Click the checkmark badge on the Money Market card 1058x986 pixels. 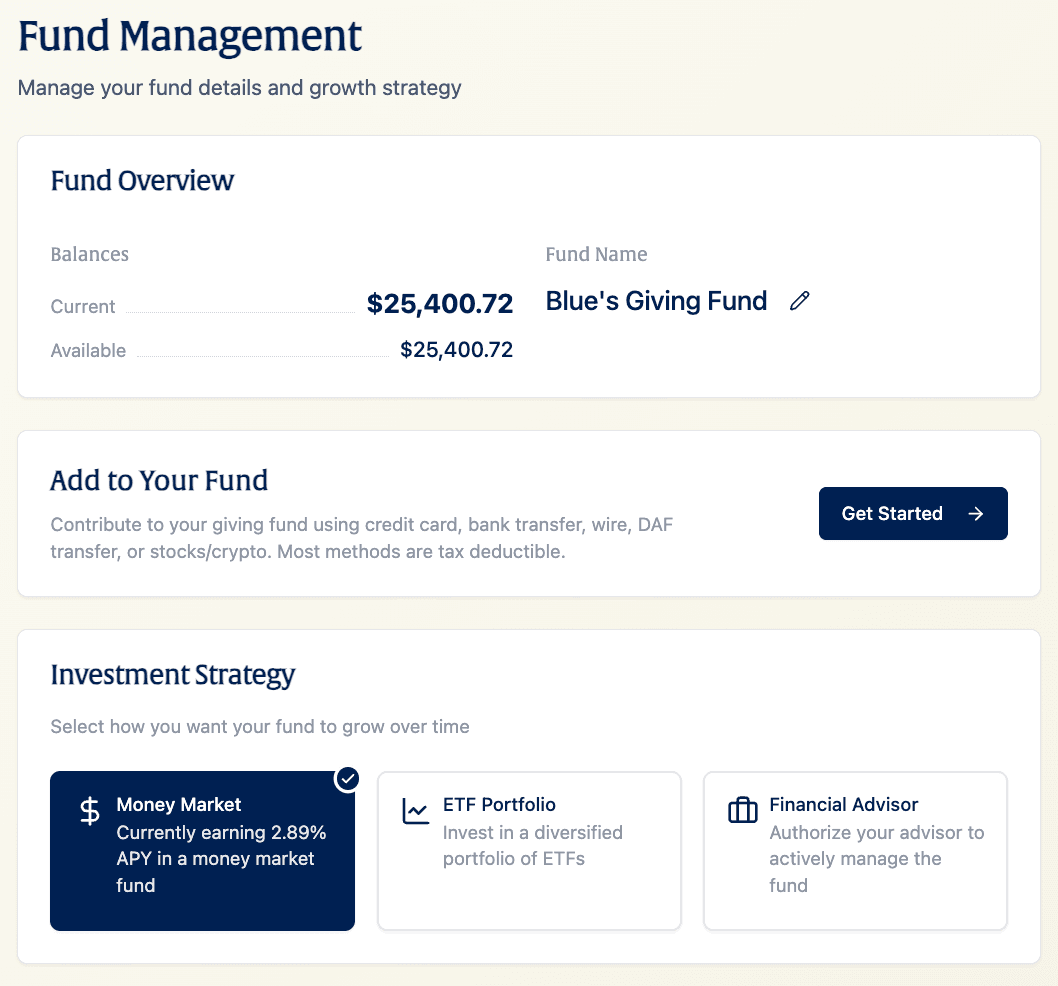347,778
